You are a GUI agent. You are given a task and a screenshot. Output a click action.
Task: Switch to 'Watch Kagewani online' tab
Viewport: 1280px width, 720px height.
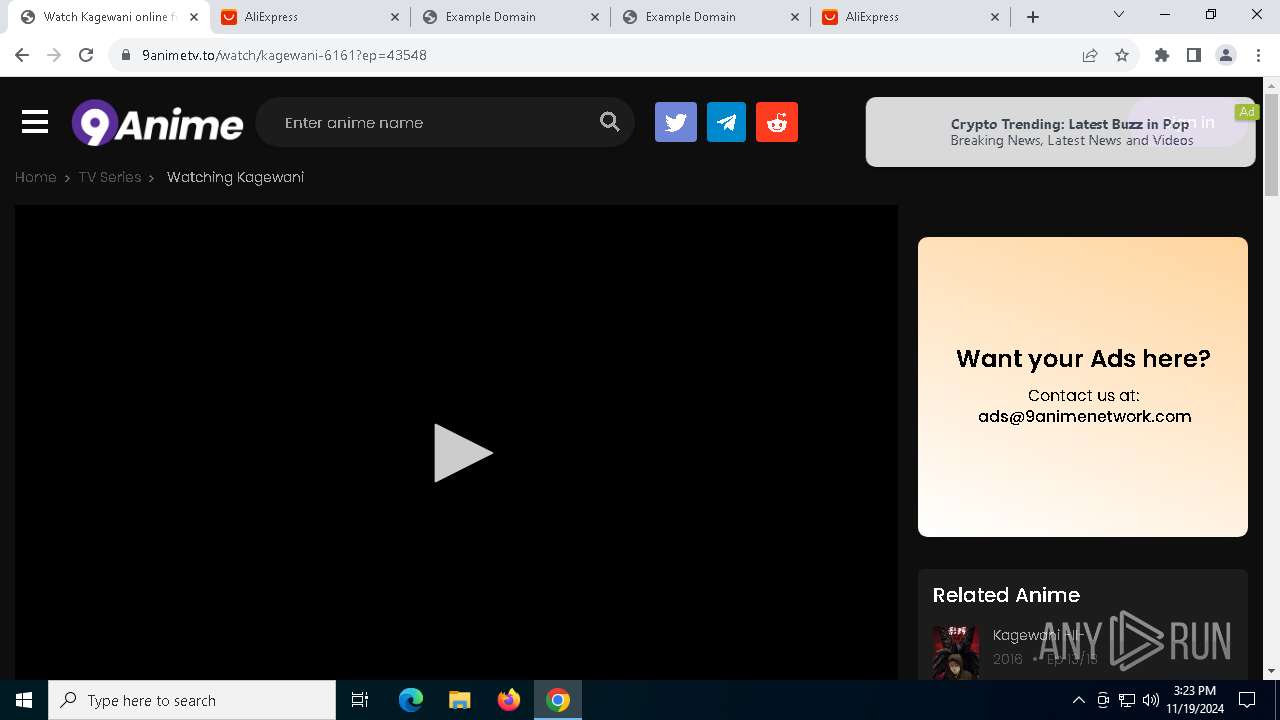[x=109, y=17]
